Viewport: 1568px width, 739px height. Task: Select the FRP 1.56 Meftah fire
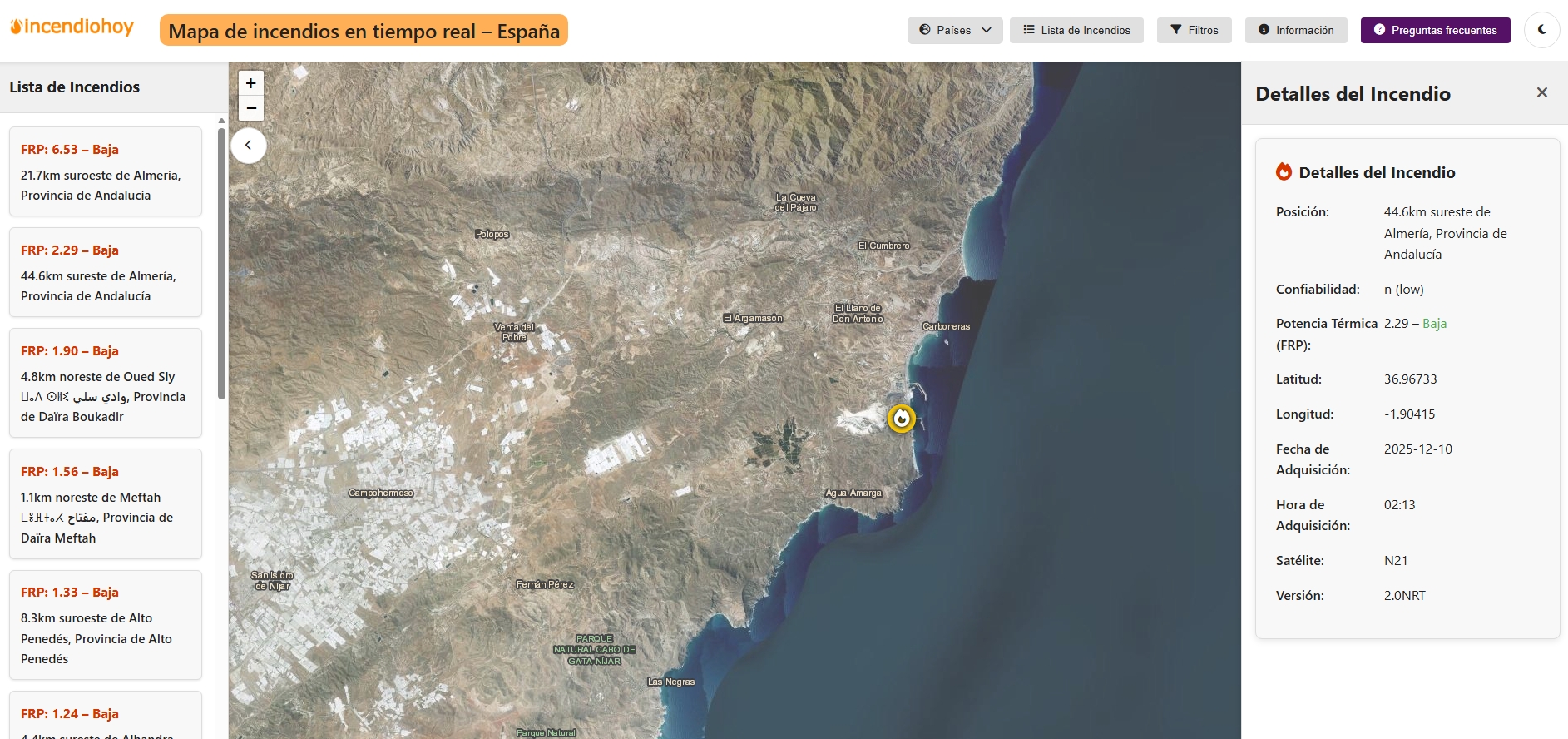coord(106,503)
